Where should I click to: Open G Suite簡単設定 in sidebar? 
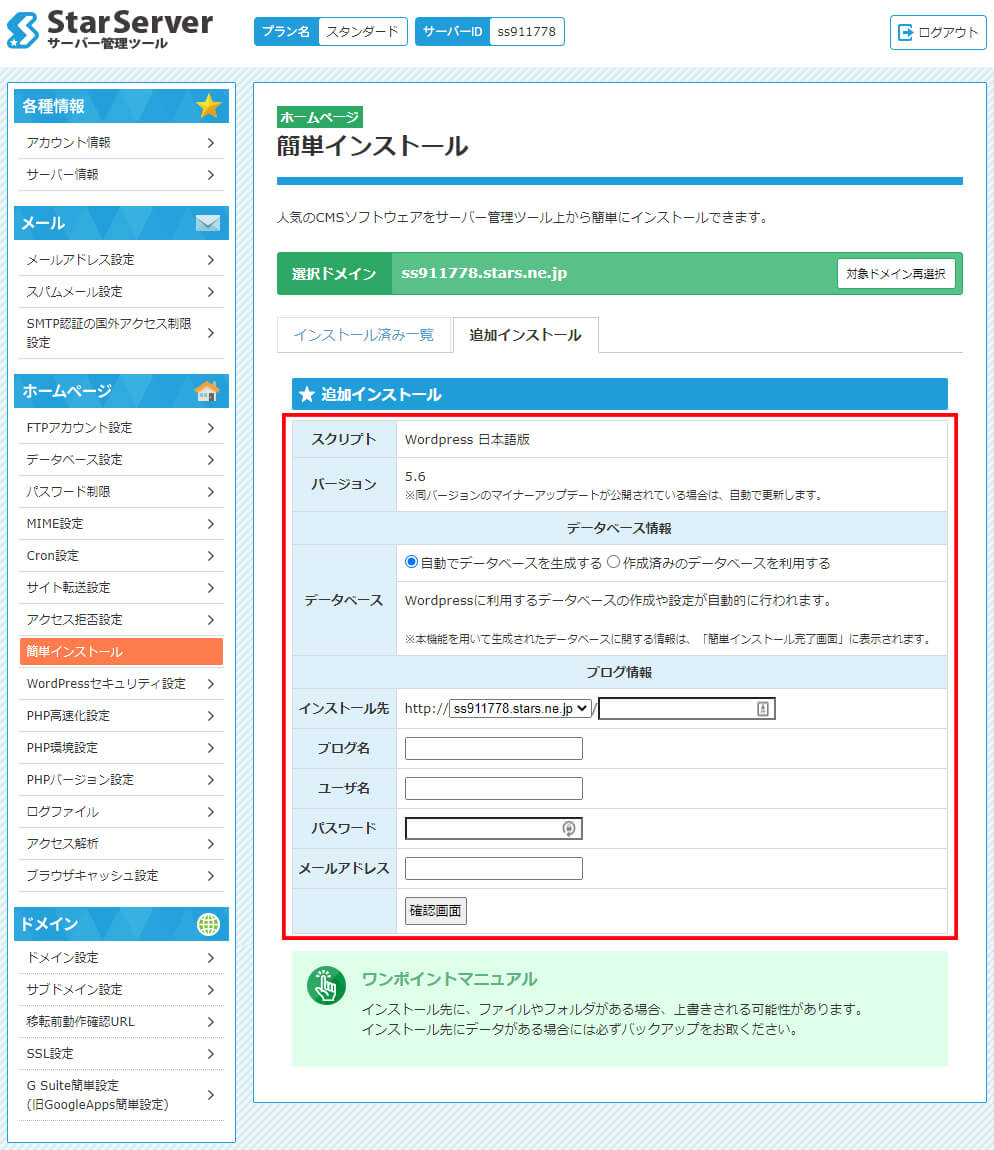[121, 1095]
